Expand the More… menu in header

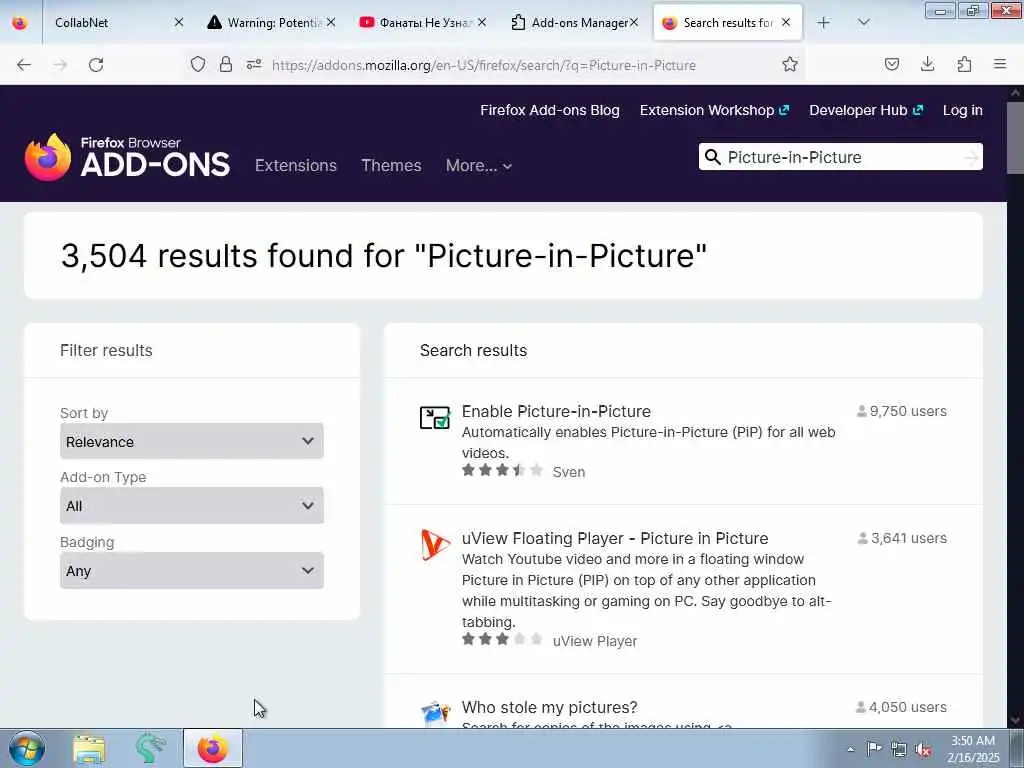coord(479,165)
